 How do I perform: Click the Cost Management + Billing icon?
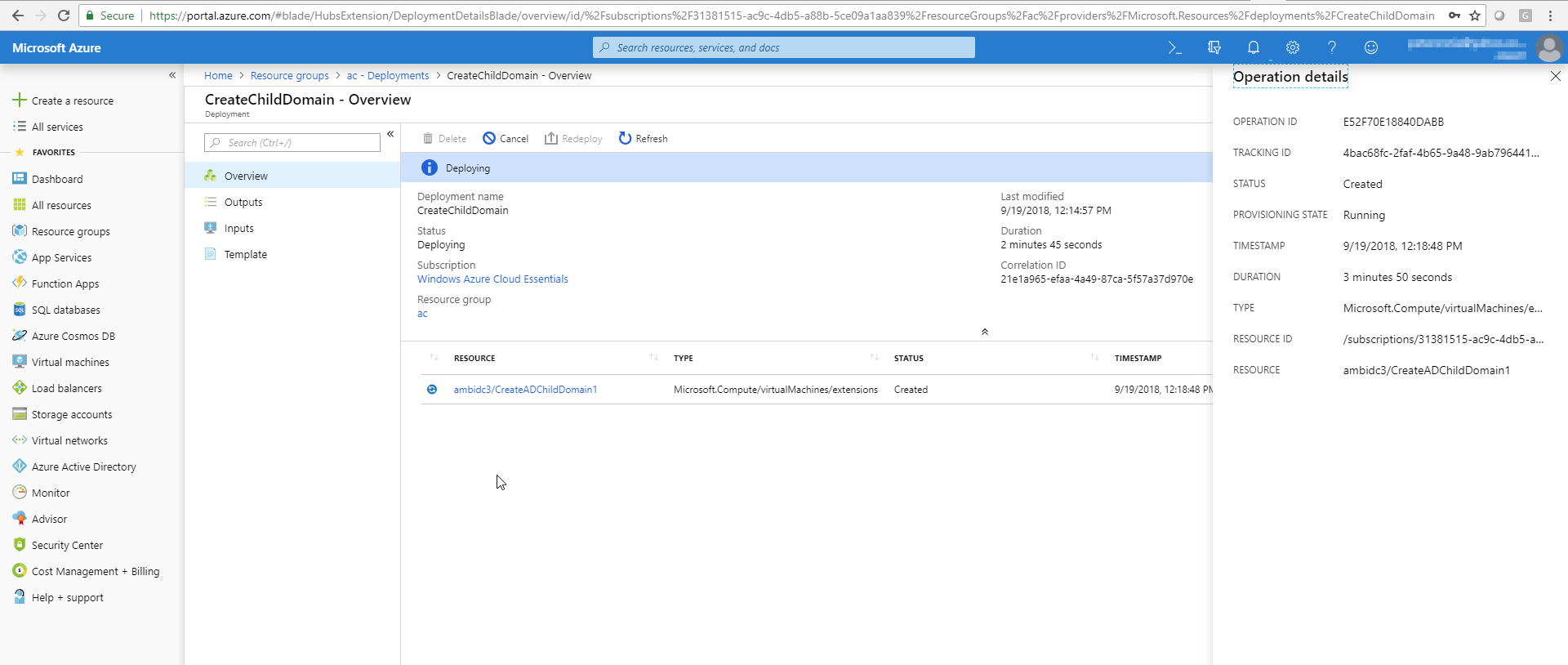[x=20, y=570]
